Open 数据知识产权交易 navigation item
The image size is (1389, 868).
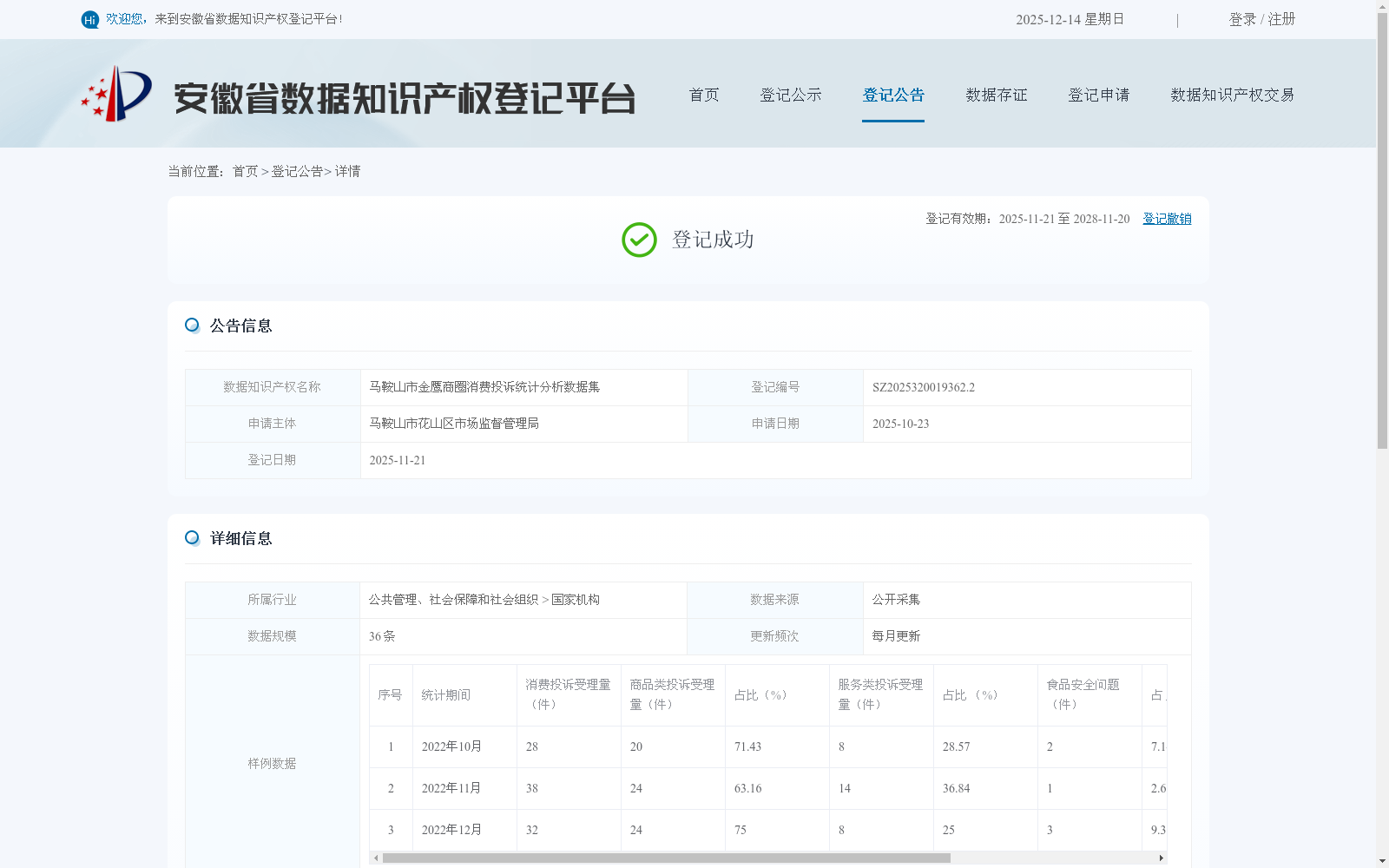point(1233,95)
